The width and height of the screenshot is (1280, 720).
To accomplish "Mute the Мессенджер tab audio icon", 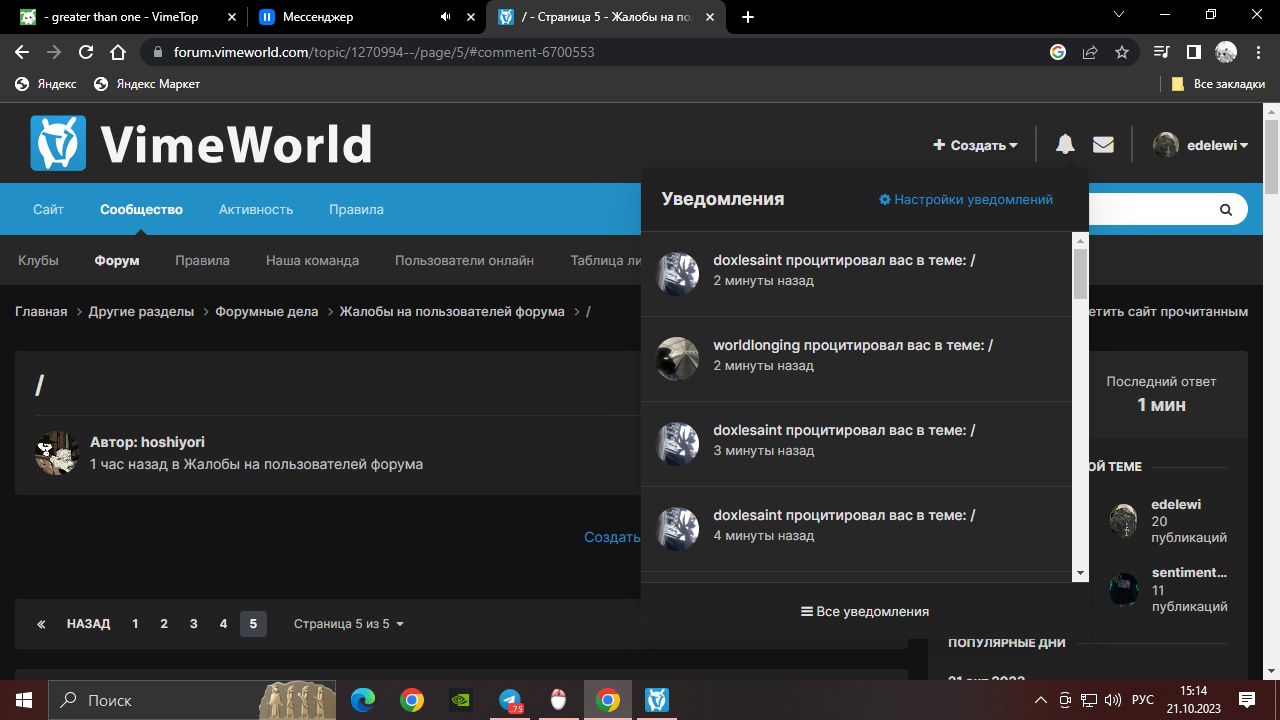I will click(445, 17).
